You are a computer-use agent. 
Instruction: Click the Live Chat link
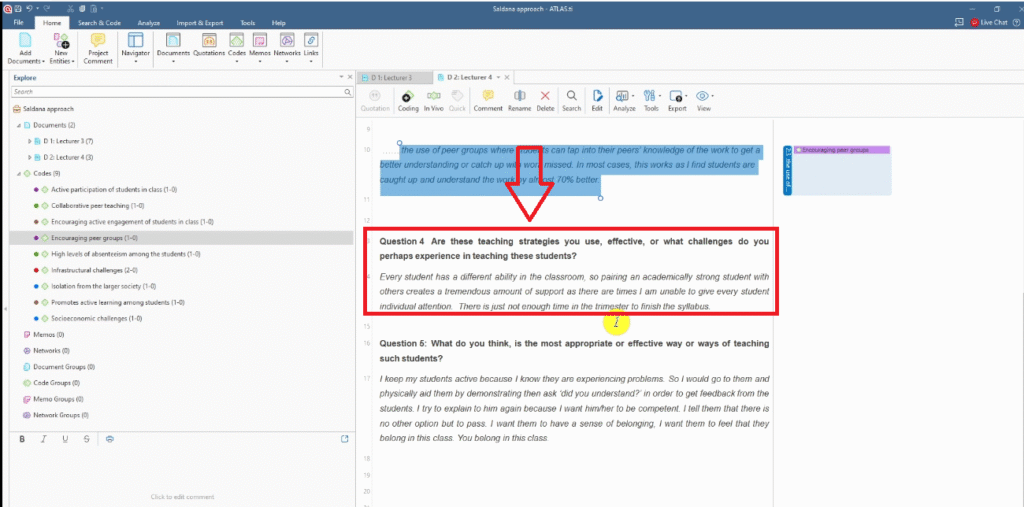point(993,21)
